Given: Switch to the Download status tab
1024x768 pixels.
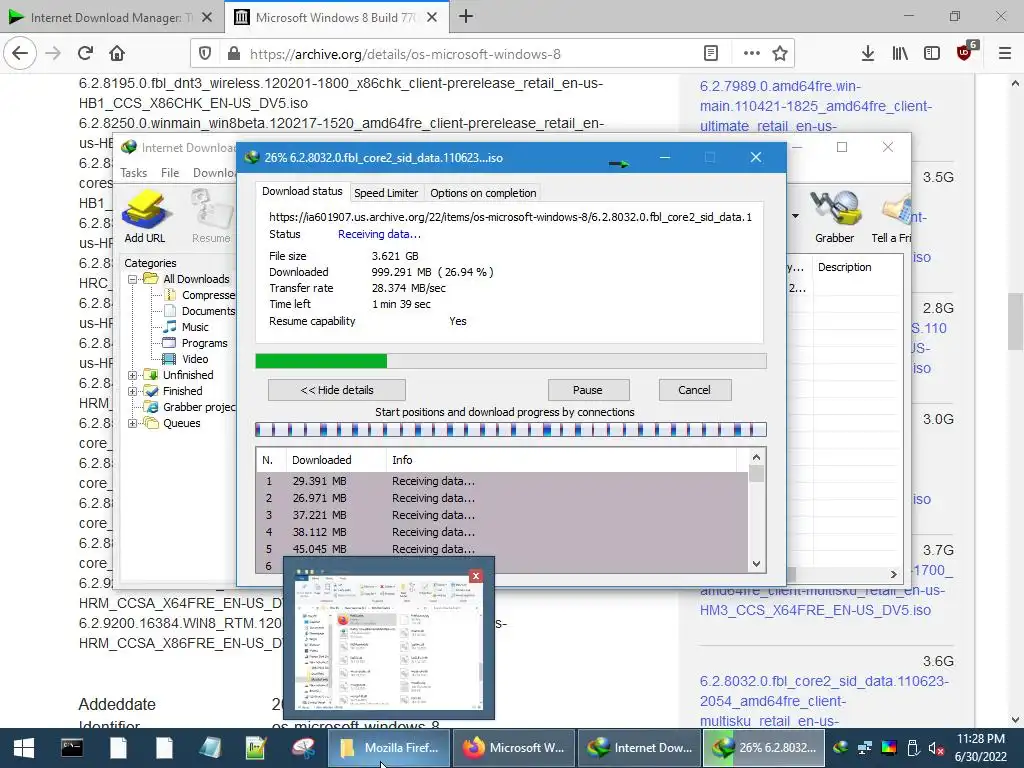Looking at the screenshot, I should [302, 191].
